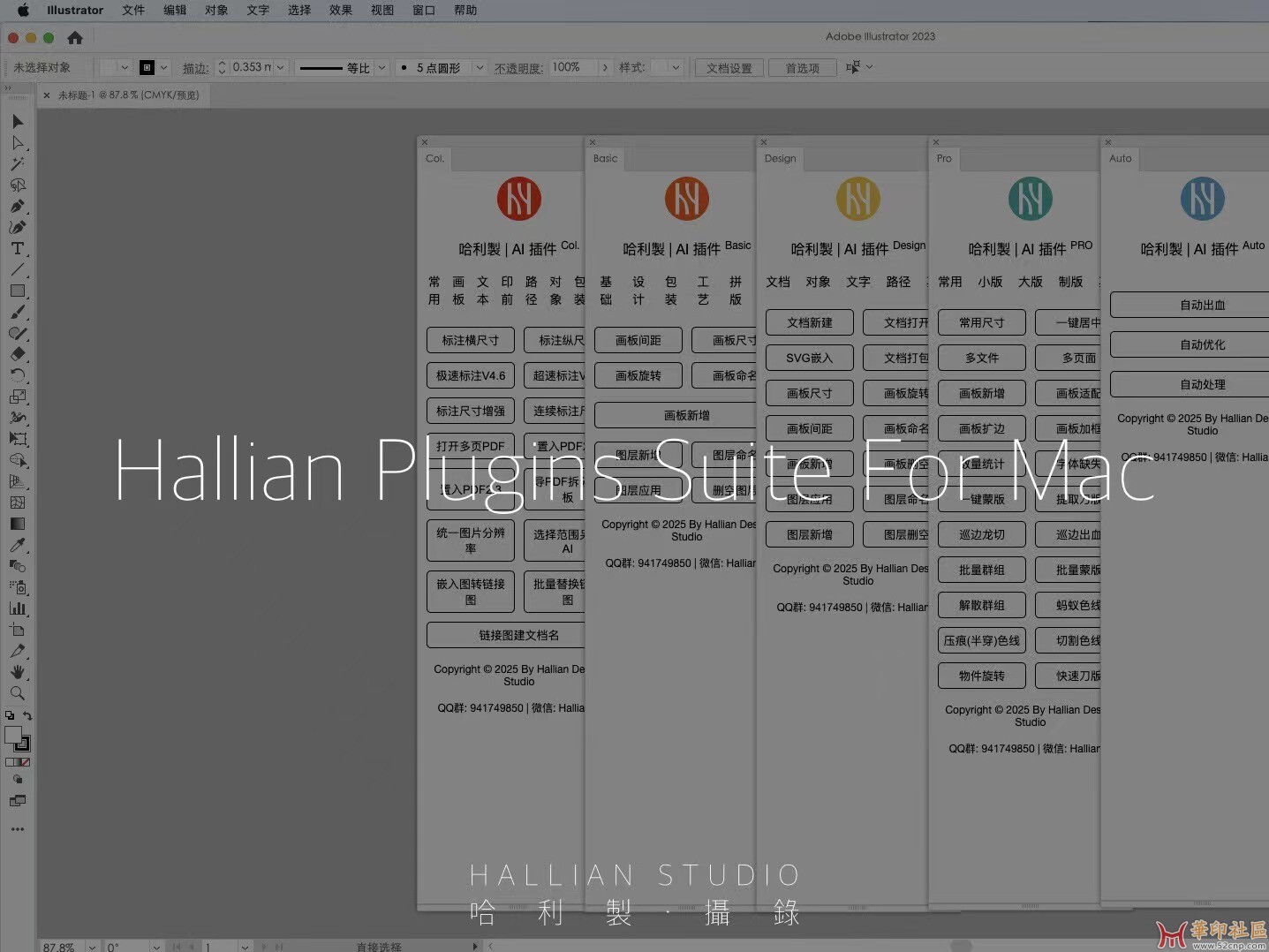Swap fill and stroke colors
This screenshot has width=1269, height=952.
tap(28, 716)
